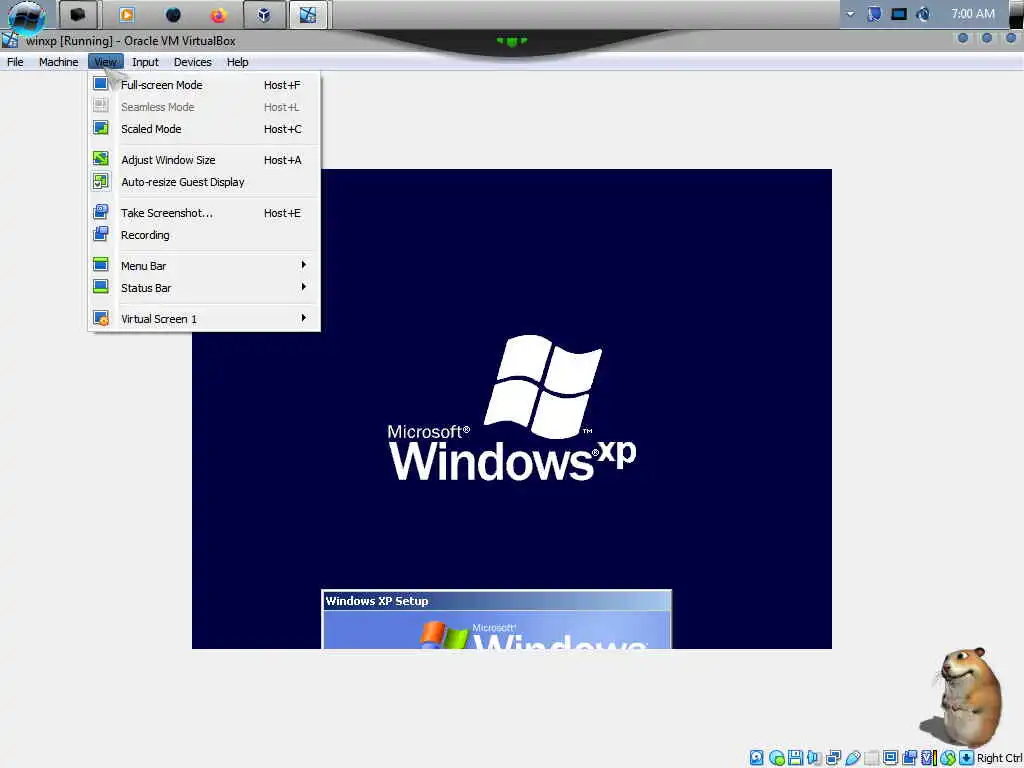Click the recording status bar icon
The width and height of the screenshot is (1024, 768).
909,758
